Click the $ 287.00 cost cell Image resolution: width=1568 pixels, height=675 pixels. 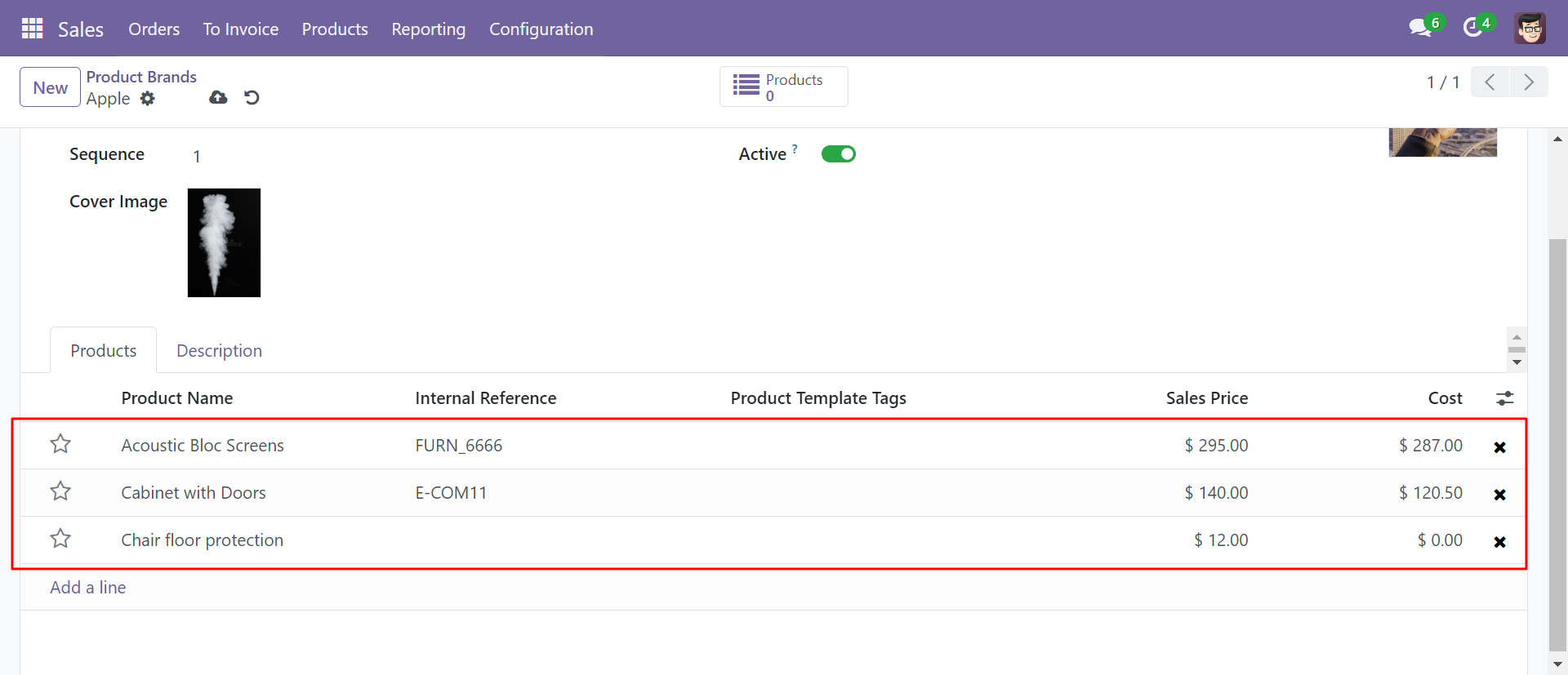point(1431,446)
